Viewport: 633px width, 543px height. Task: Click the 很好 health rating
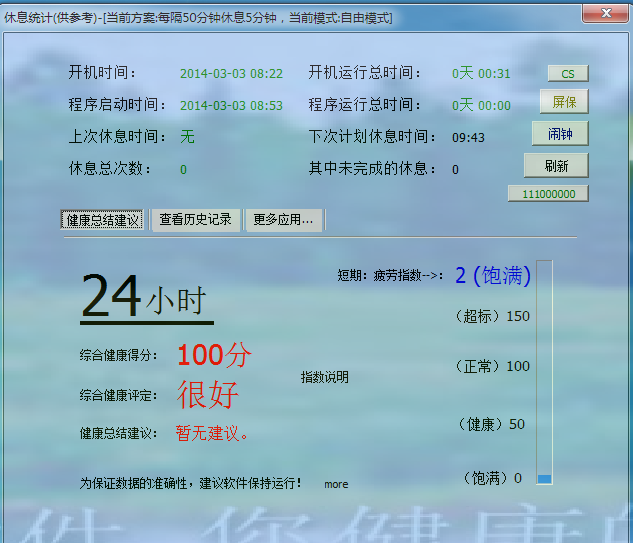click(x=208, y=394)
